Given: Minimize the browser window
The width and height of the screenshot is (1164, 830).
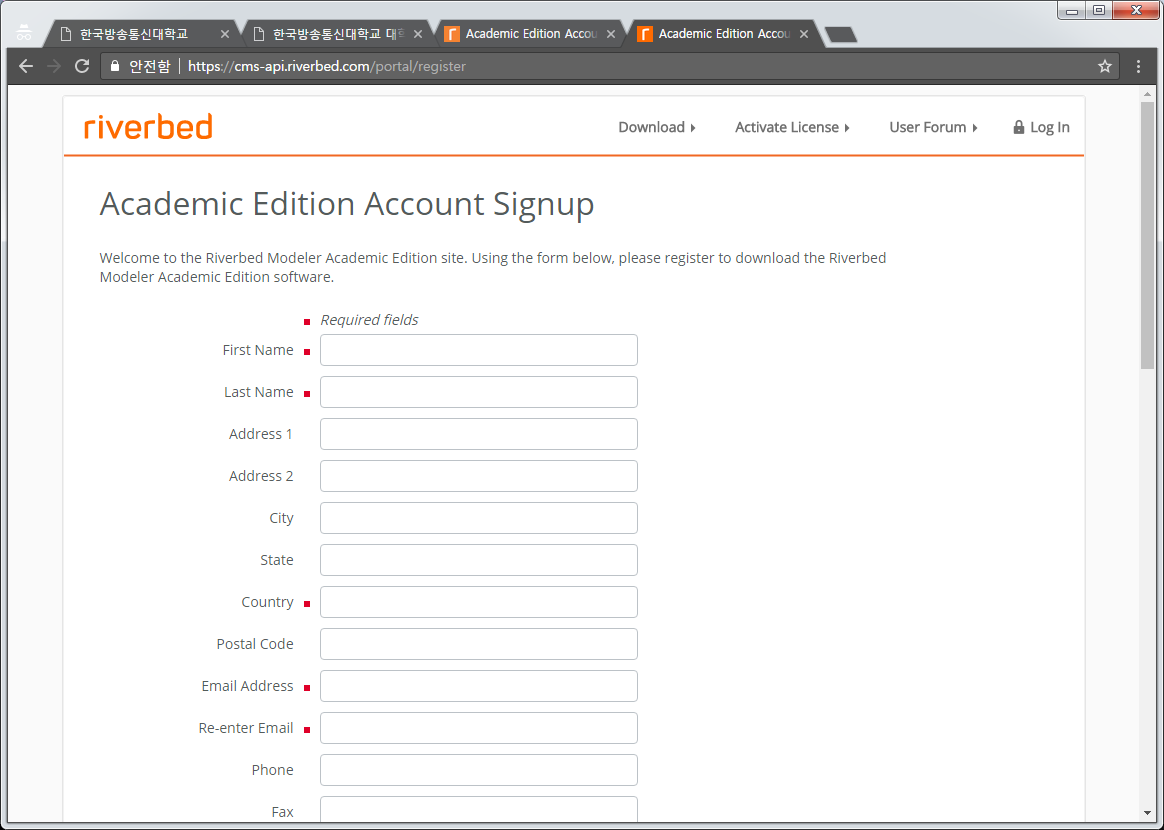Looking at the screenshot, I should (1072, 10).
